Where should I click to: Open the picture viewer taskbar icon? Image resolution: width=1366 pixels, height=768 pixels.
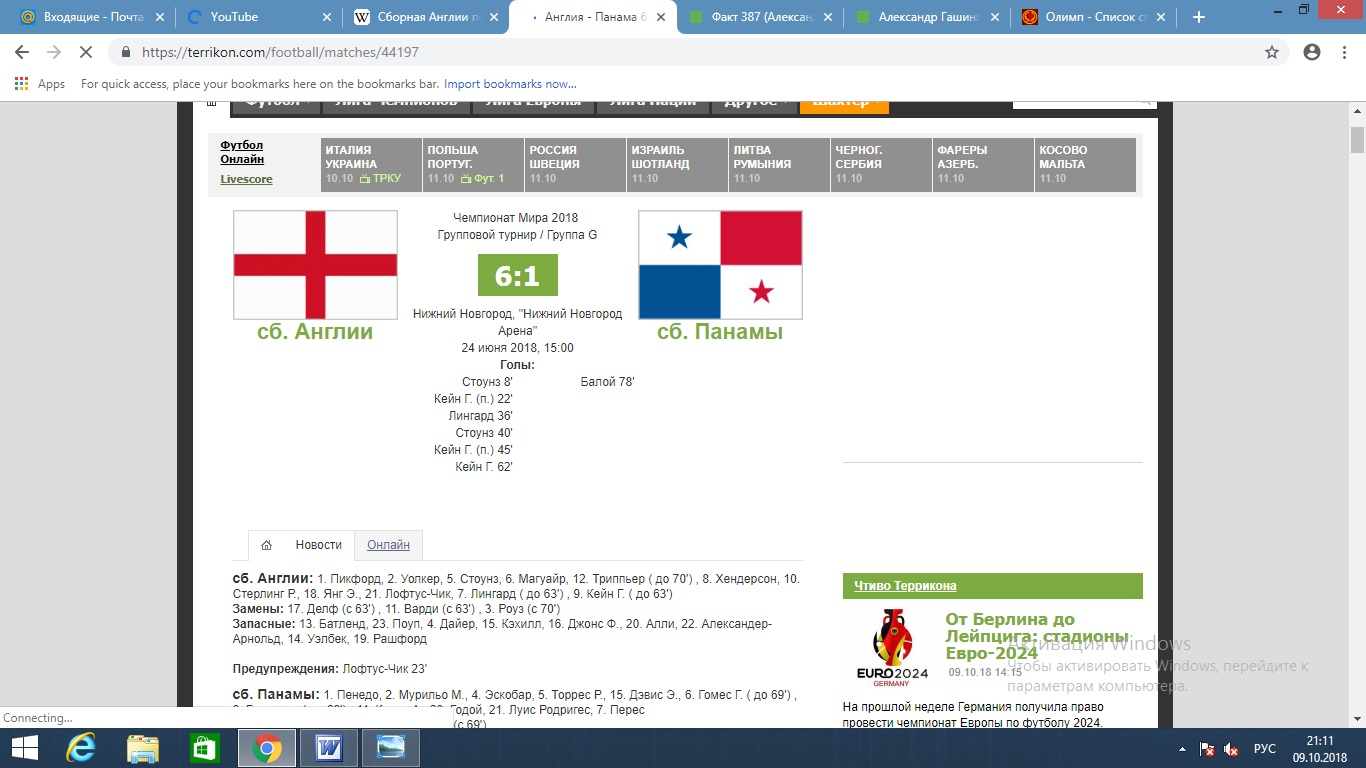tap(390, 748)
